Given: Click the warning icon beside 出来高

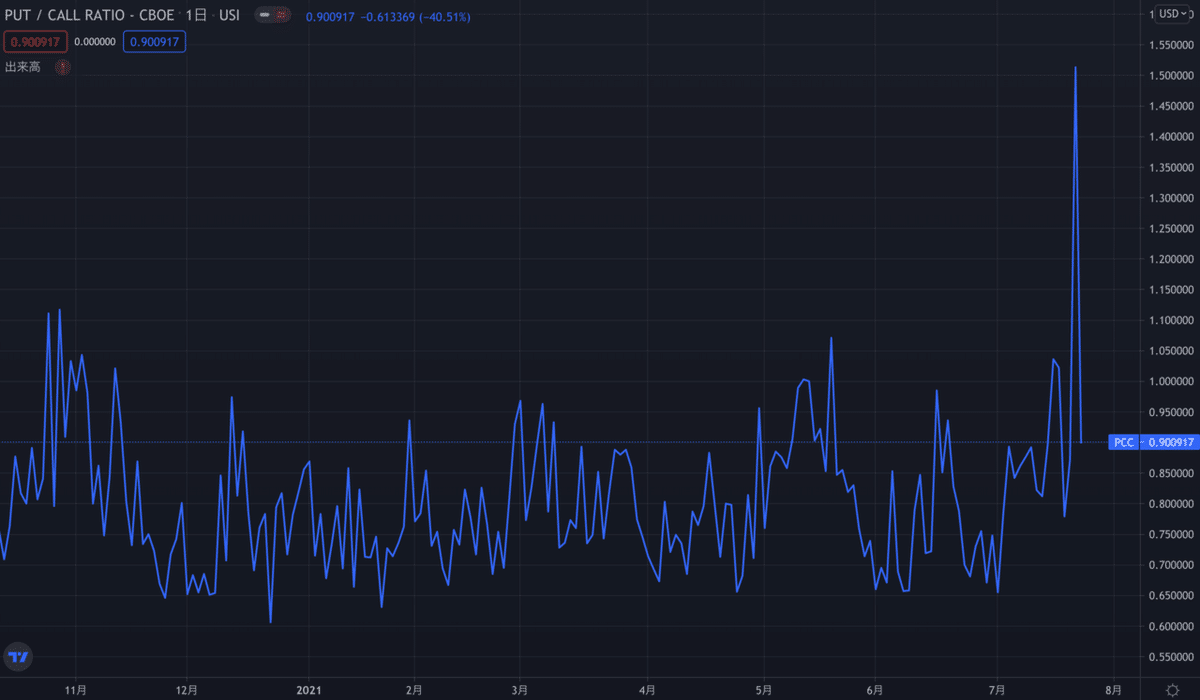Looking at the screenshot, I should [x=62, y=67].
